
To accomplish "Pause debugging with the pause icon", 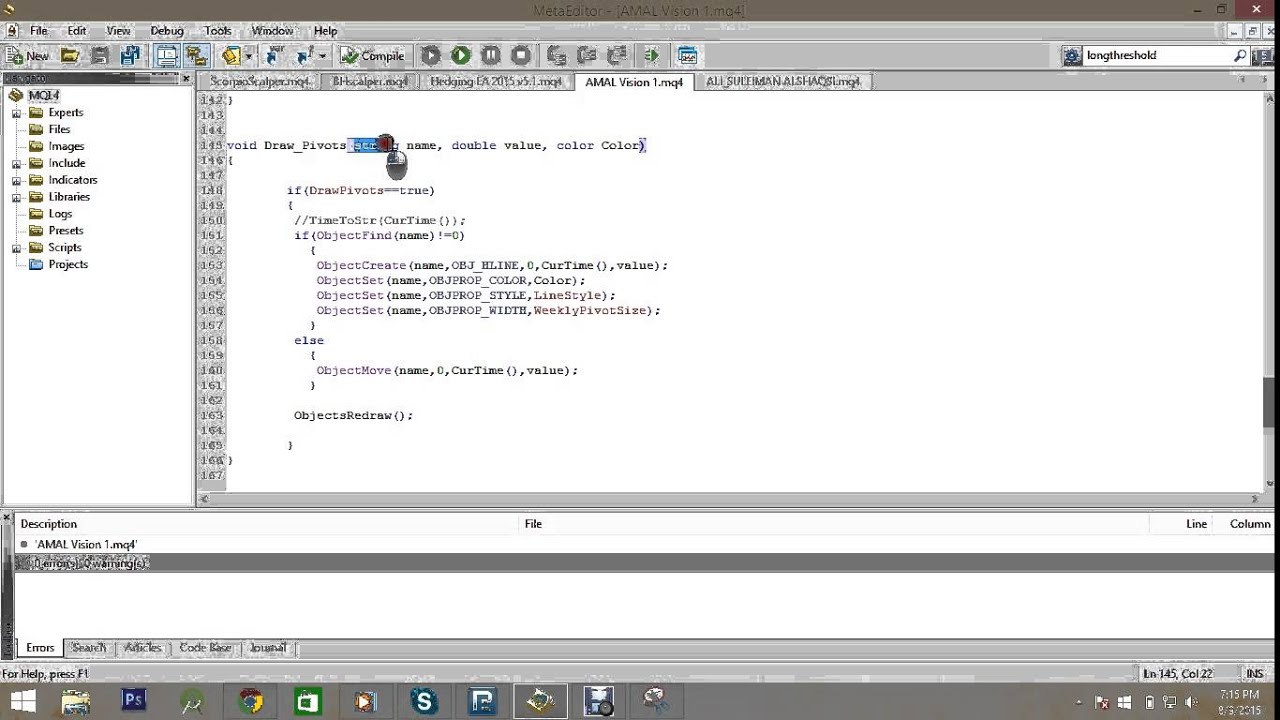I will (491, 56).
